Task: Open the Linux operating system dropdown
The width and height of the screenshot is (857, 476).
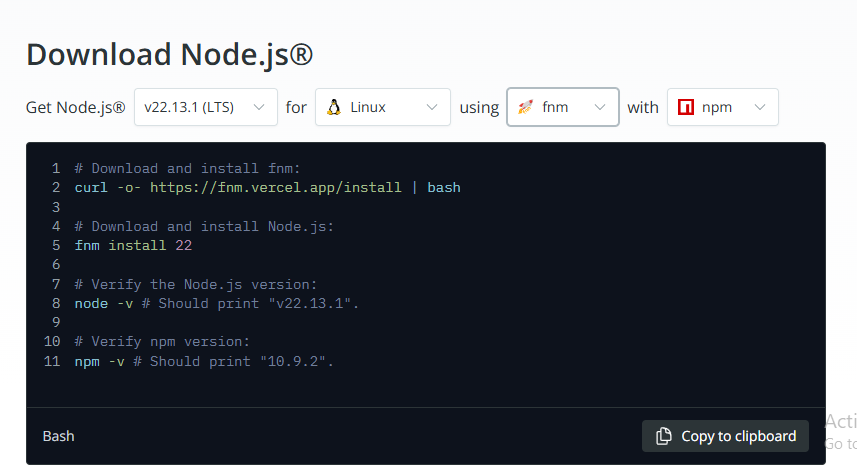Action: click(383, 107)
